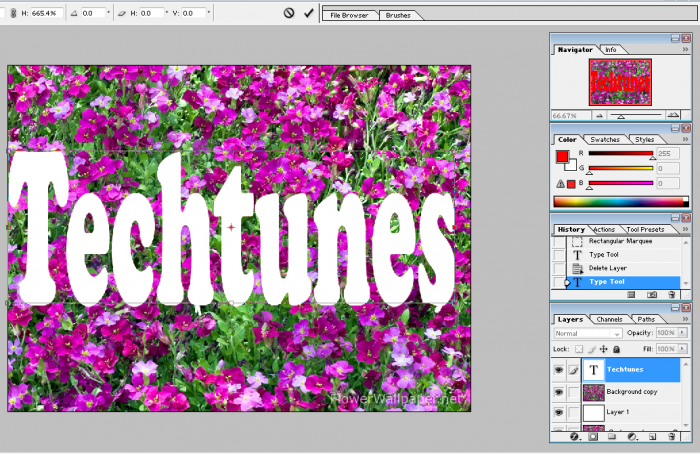Viewport: 700px width, 454px height.
Task: Click the File Browser tab button
Action: (350, 16)
